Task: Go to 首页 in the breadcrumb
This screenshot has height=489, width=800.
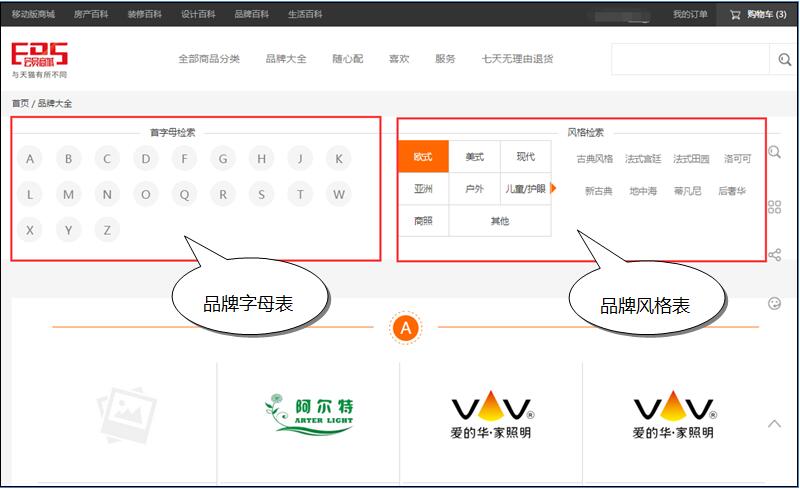Action: (20, 104)
